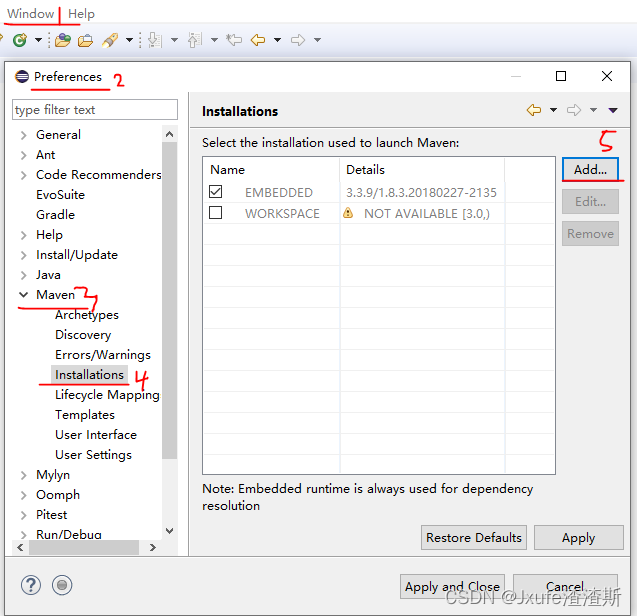Click the open task folder toolbar icon
Viewport: 637px width, 616px height.
pos(85,40)
